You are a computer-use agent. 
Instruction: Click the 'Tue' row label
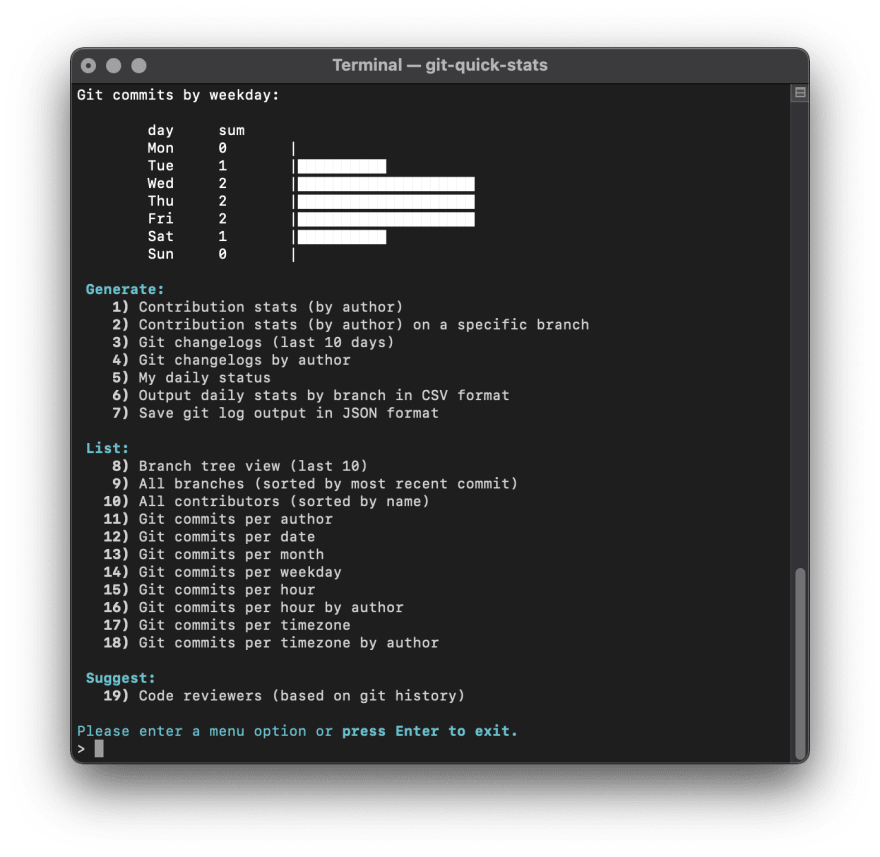161,166
